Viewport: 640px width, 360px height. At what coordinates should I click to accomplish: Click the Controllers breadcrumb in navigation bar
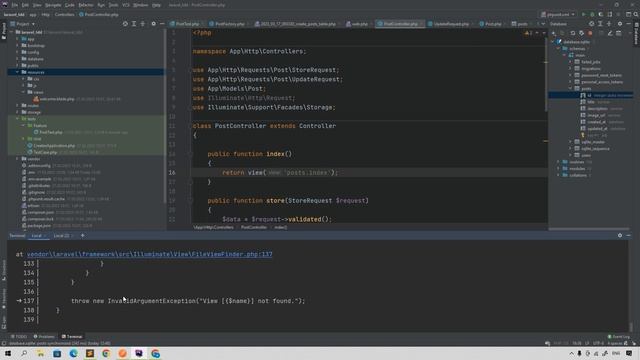coord(64,14)
